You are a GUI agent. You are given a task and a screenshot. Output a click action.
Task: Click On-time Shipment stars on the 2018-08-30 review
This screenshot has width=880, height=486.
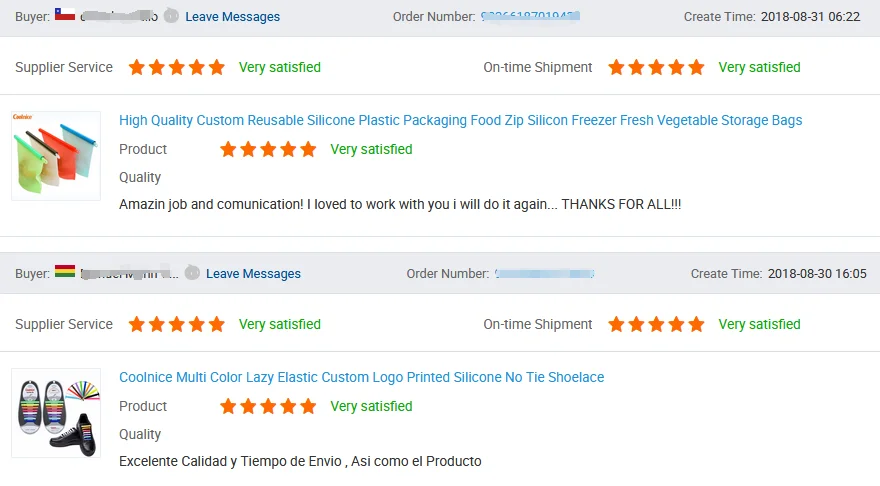(656, 325)
